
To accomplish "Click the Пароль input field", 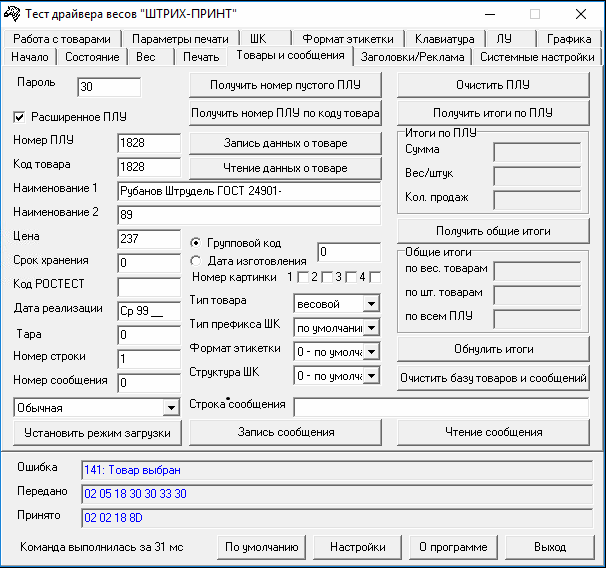I will click(109, 87).
